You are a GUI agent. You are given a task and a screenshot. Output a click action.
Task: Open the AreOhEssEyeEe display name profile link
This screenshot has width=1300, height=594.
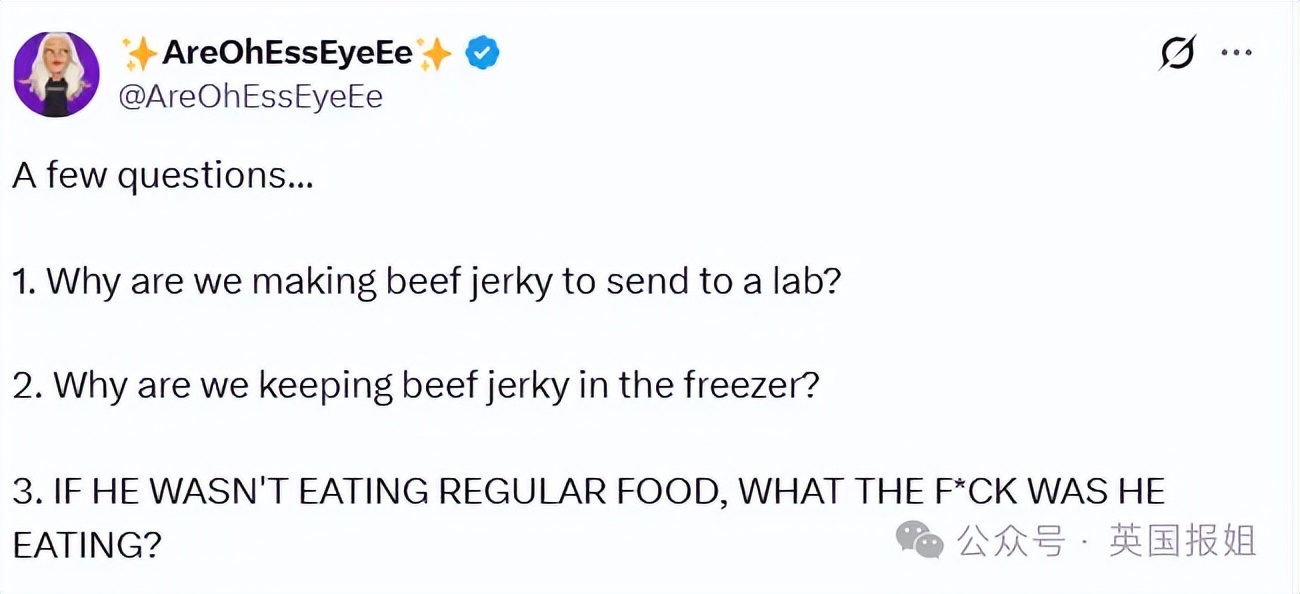pos(287,53)
